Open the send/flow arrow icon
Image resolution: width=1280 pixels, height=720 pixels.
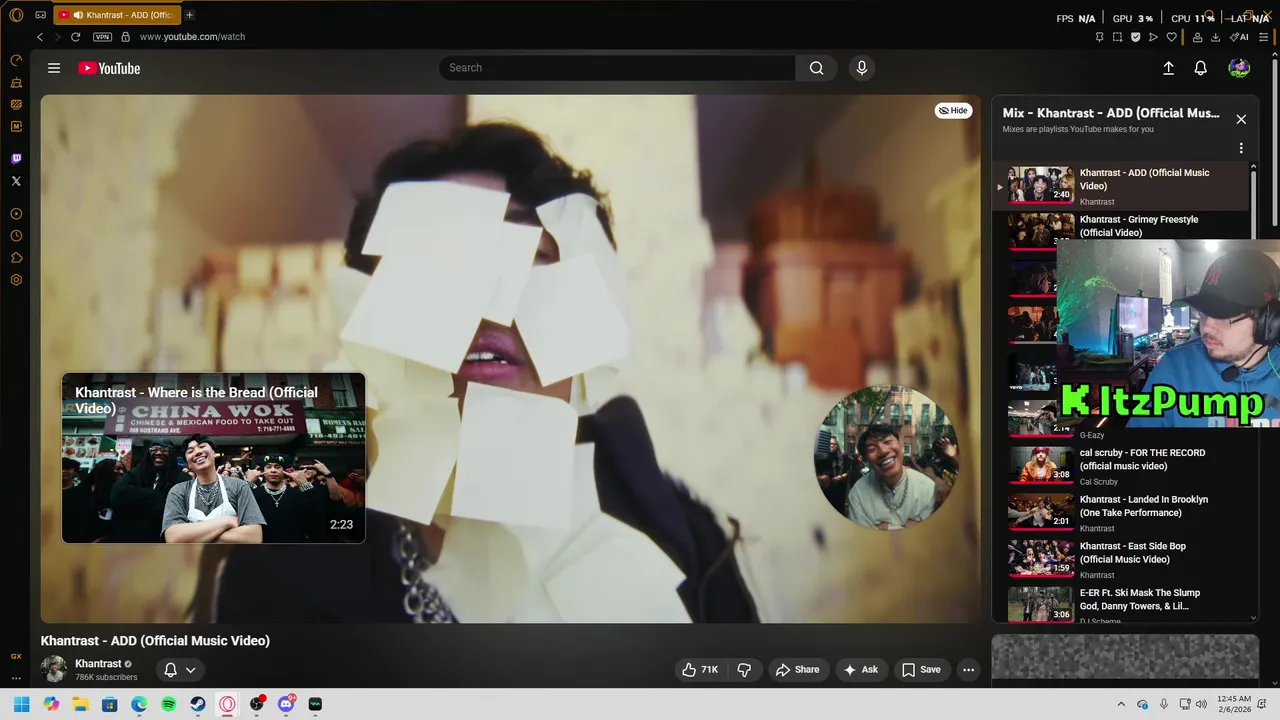(x=1153, y=37)
